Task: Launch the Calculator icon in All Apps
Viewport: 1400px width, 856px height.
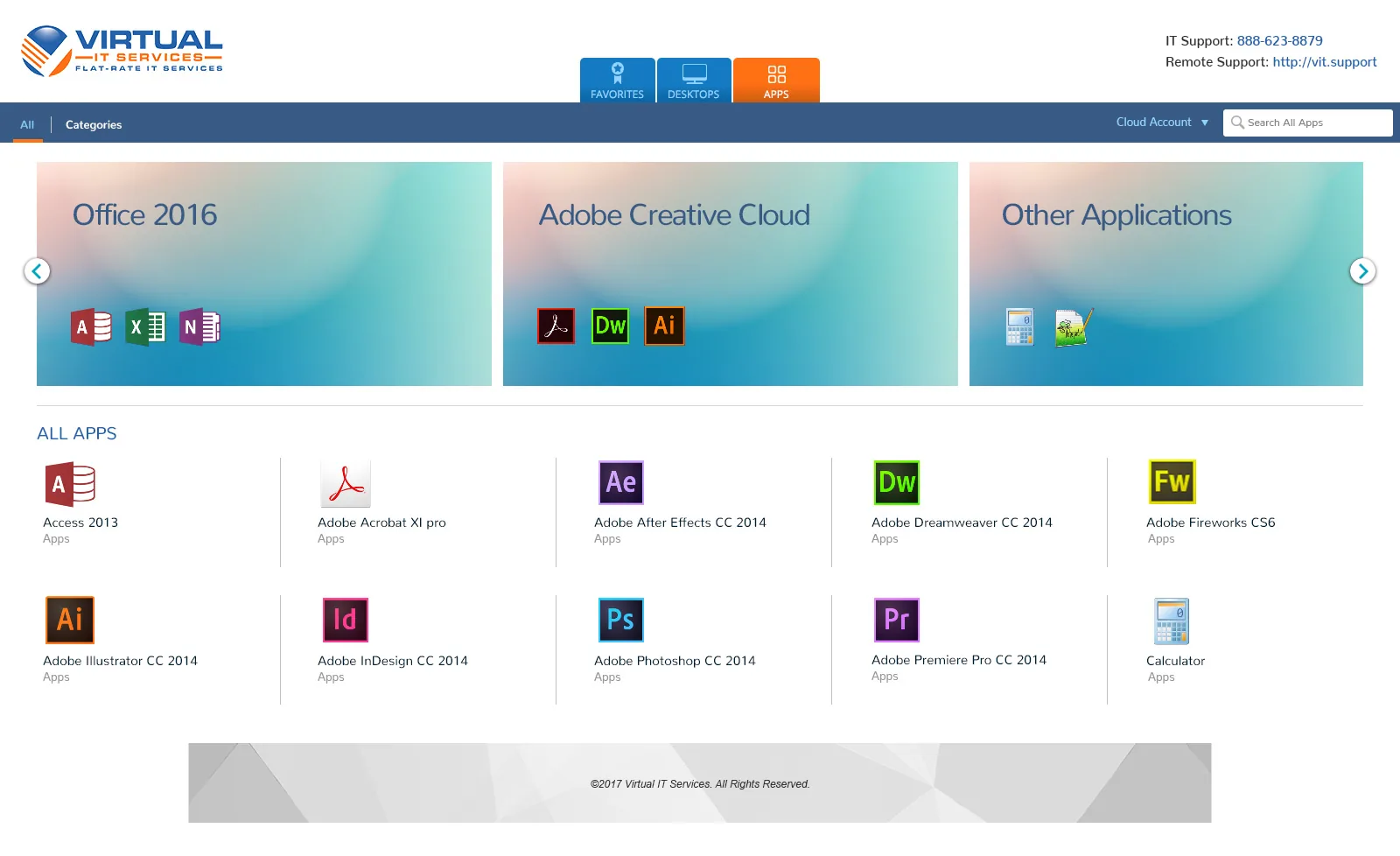Action: pyautogui.click(x=1172, y=621)
